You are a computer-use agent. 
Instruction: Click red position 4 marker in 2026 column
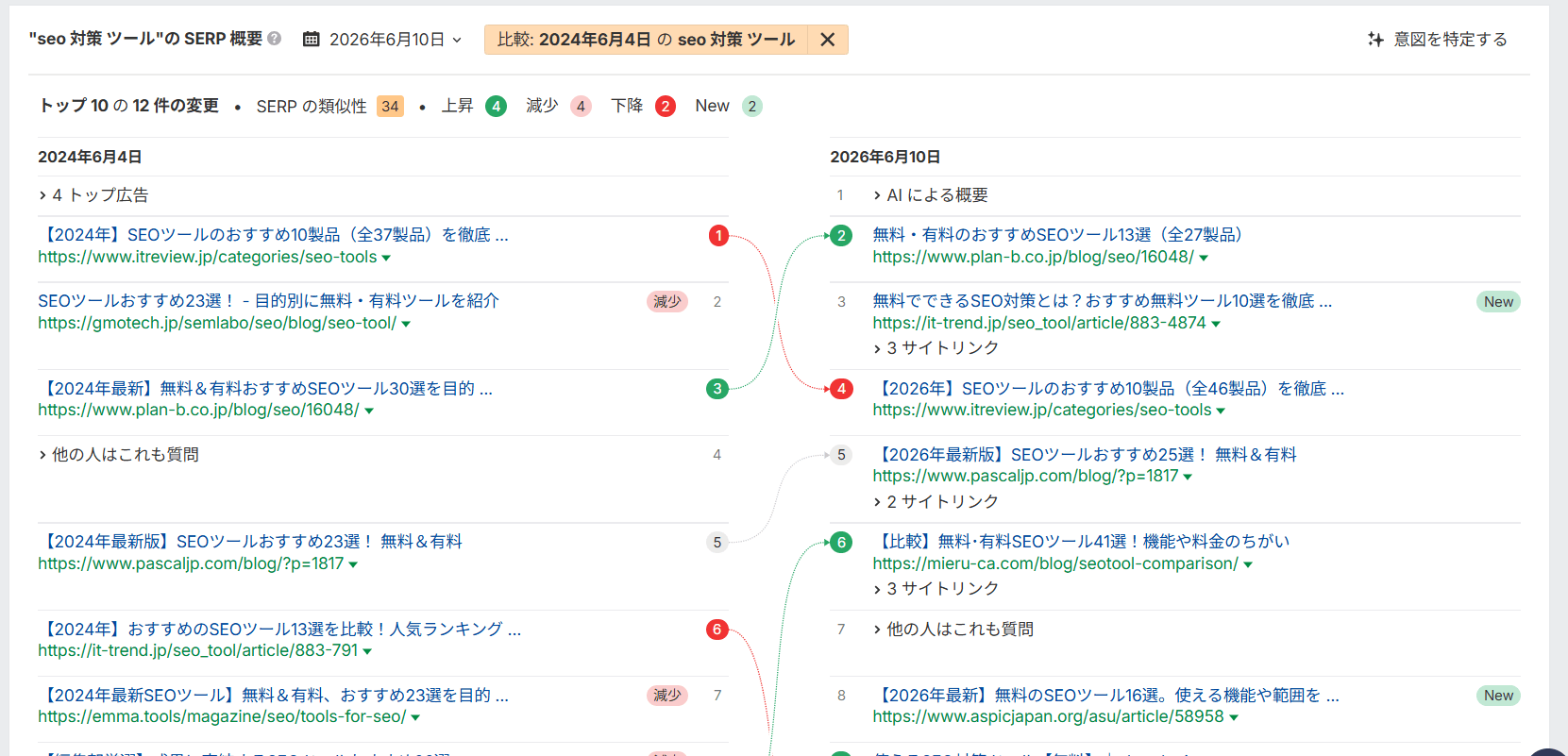pyautogui.click(x=841, y=389)
